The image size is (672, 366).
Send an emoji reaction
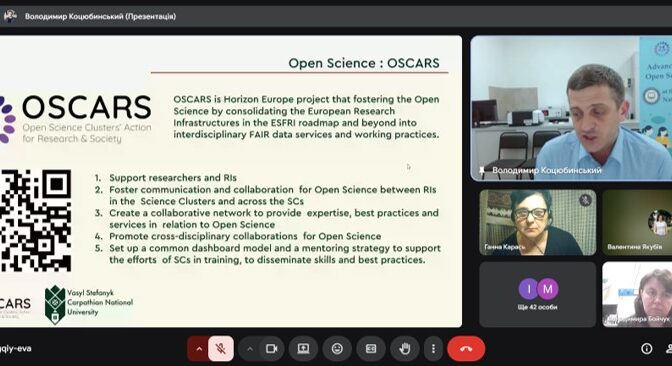(x=337, y=349)
